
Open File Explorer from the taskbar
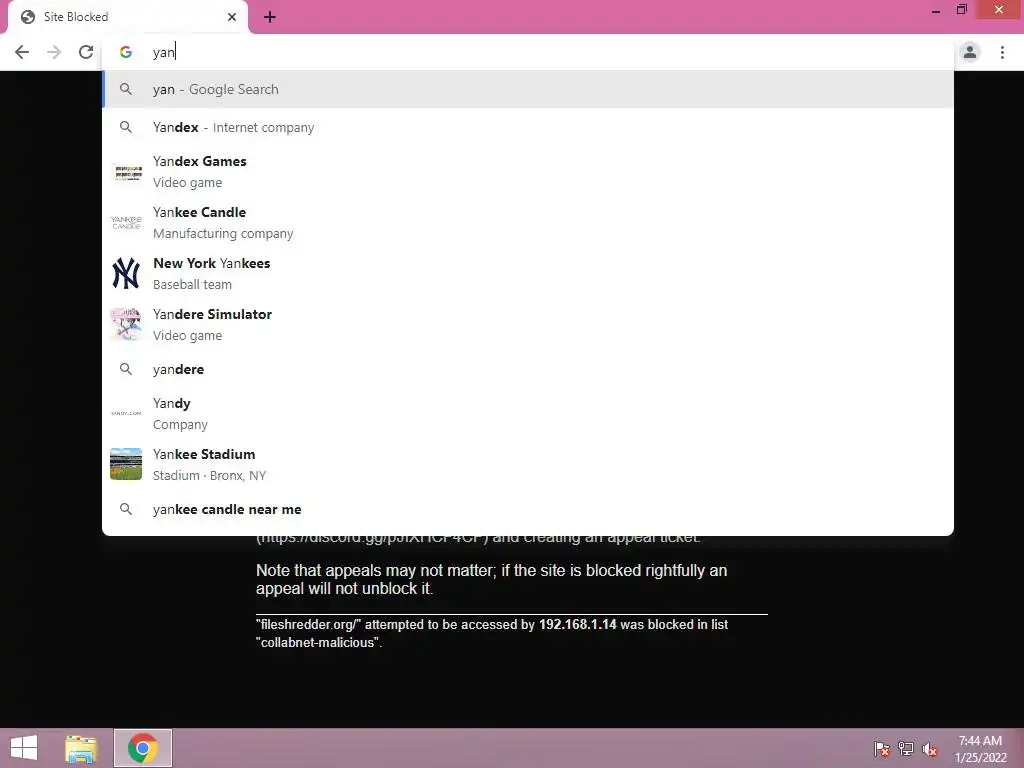tap(81, 748)
